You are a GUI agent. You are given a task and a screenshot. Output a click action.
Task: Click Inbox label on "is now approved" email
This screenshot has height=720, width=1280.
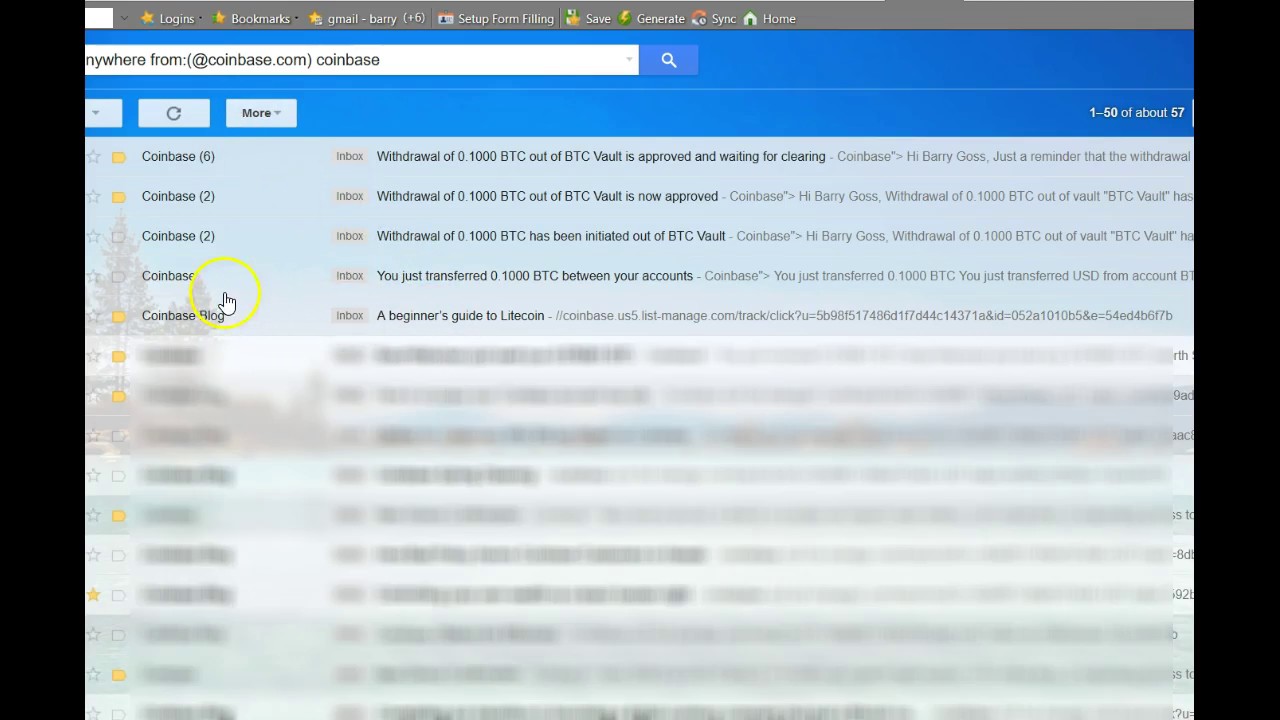tap(350, 196)
